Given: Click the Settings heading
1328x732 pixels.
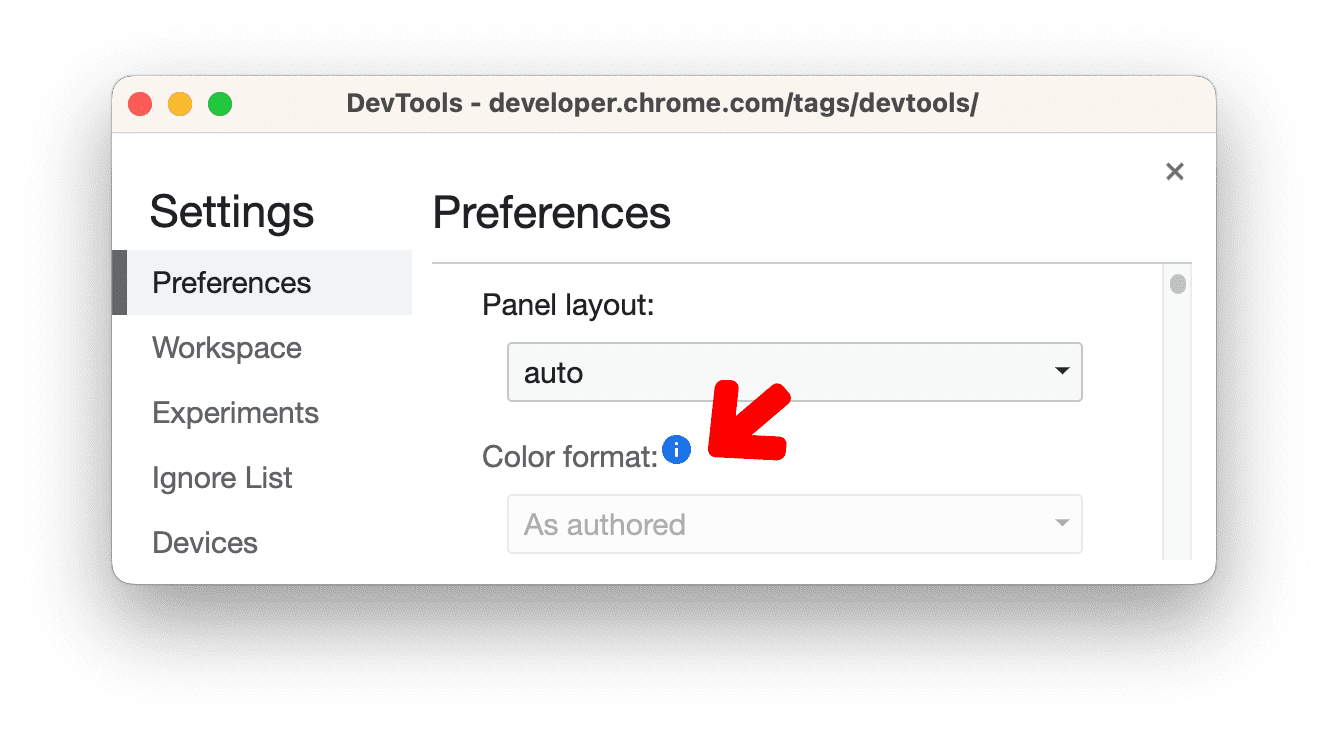Looking at the screenshot, I should click(x=231, y=211).
